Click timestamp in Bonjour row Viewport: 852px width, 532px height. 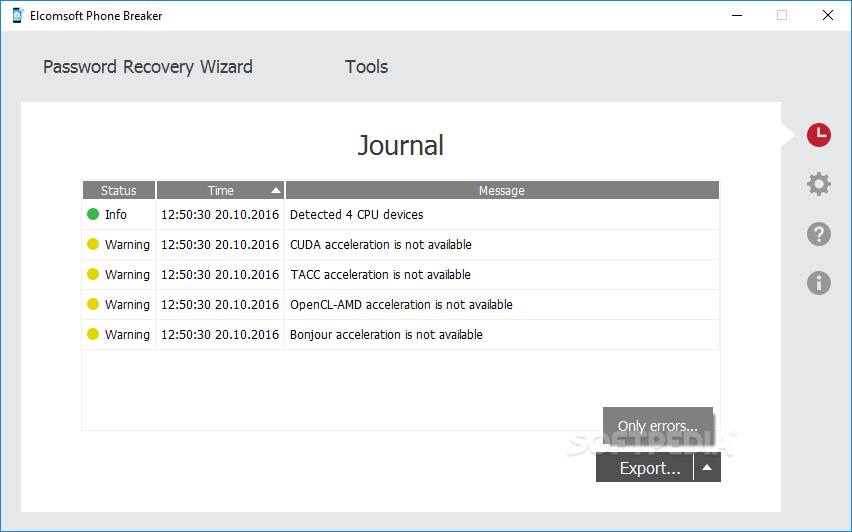(220, 334)
